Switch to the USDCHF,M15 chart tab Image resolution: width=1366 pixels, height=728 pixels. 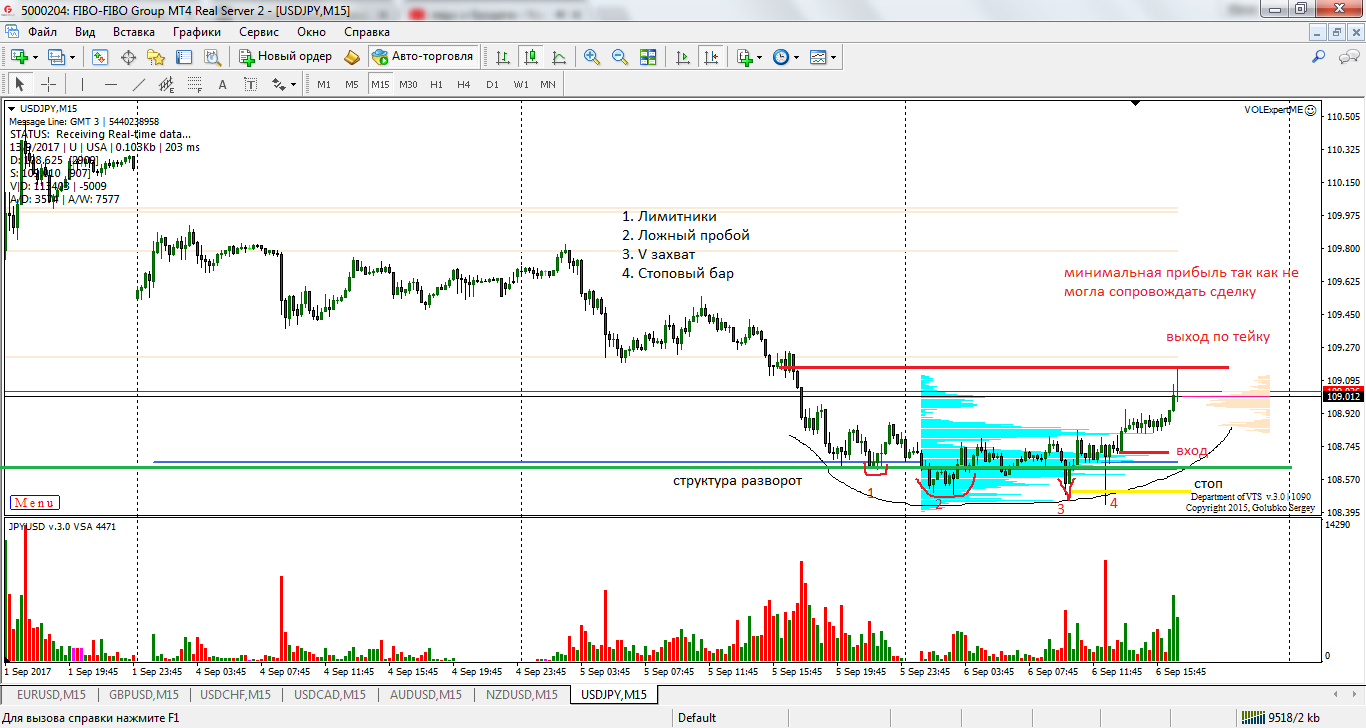pyautogui.click(x=235, y=694)
